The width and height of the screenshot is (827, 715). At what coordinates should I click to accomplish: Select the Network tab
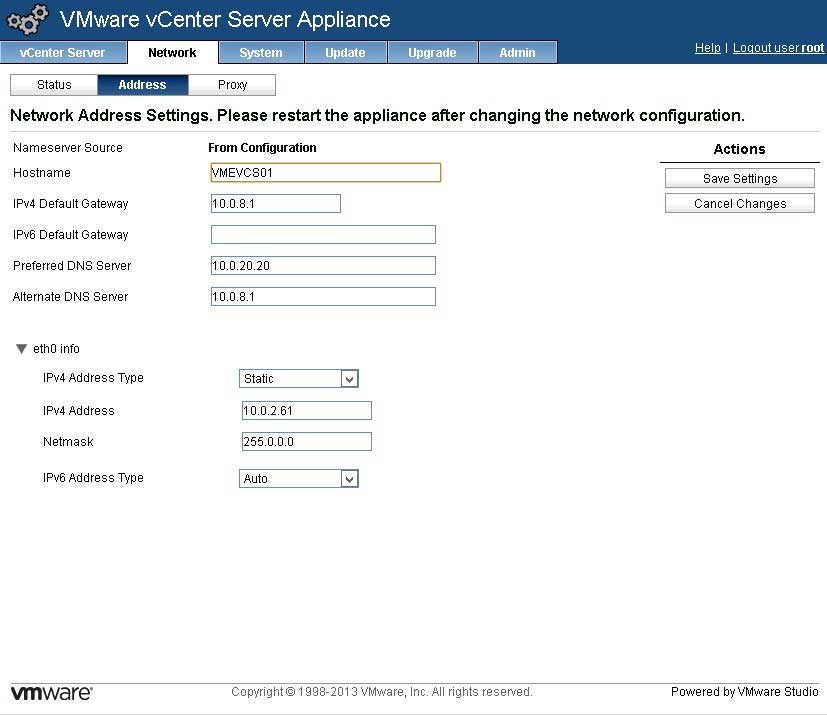click(172, 53)
